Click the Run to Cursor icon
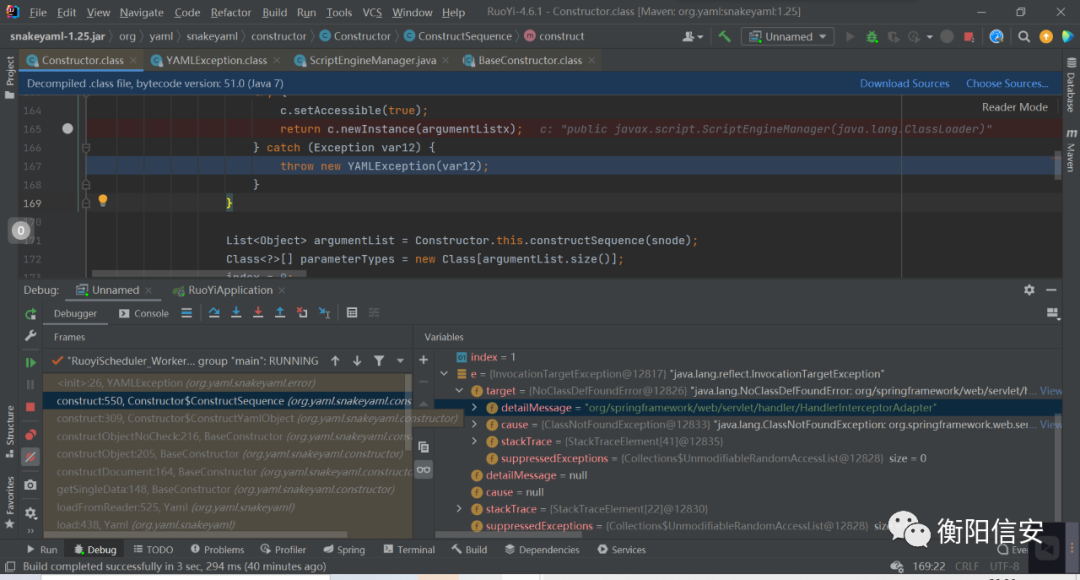The height and width of the screenshot is (580, 1080). 324,313
